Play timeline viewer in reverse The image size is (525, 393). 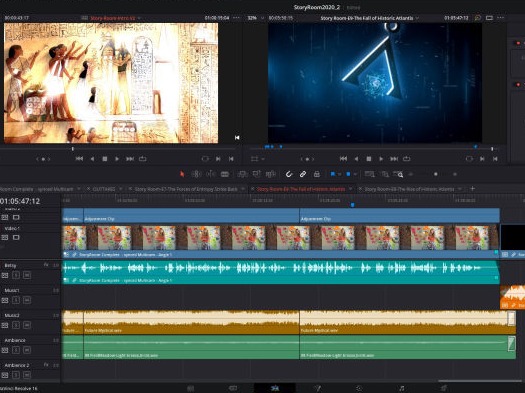356,159
